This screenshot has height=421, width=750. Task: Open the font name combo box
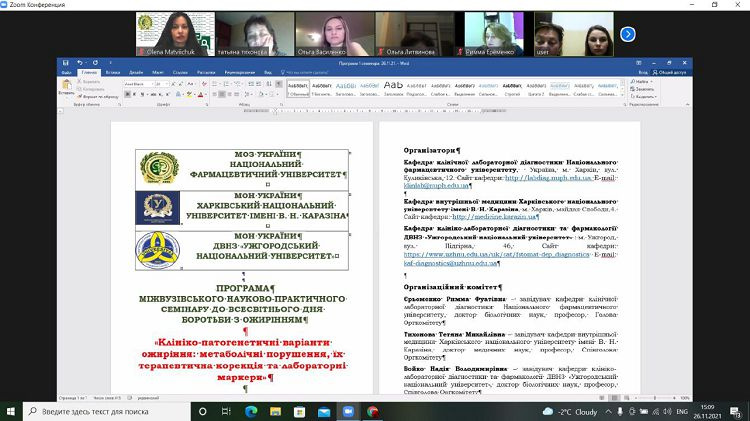(x=139, y=84)
